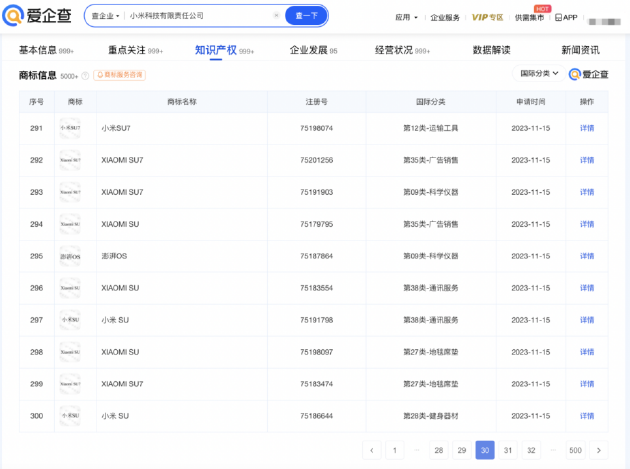Open the 查企业 search type dropdown
The height and width of the screenshot is (469, 630).
point(105,16)
